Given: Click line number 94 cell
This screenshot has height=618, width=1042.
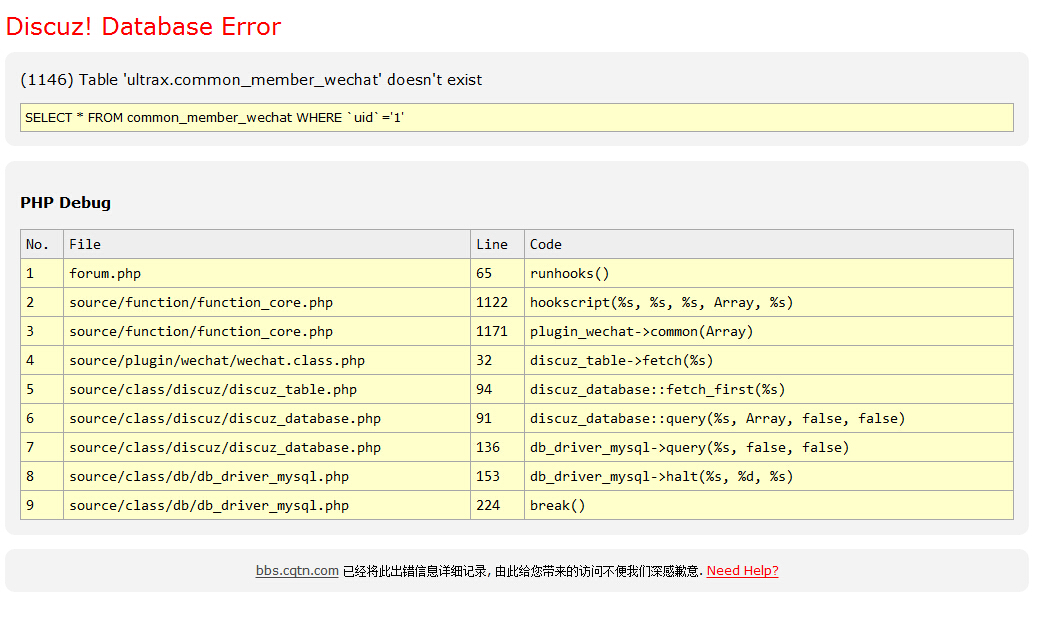Looking at the screenshot, I should point(497,389).
